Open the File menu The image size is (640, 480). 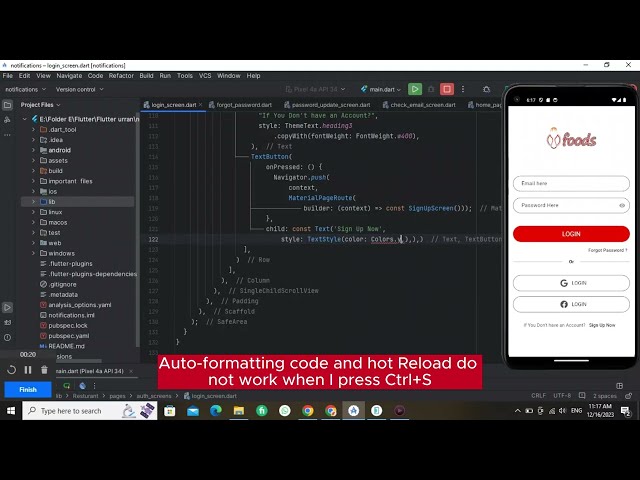coord(8,76)
